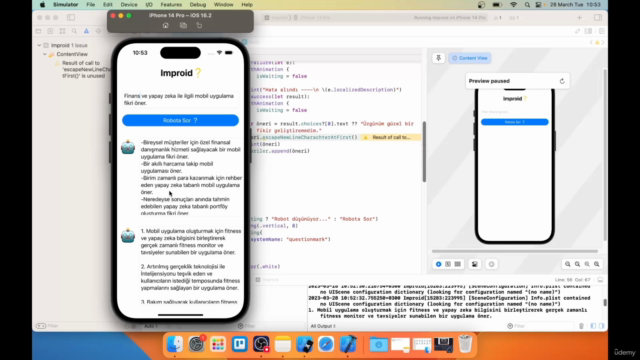Open the Apple menu

[x=42, y=5]
